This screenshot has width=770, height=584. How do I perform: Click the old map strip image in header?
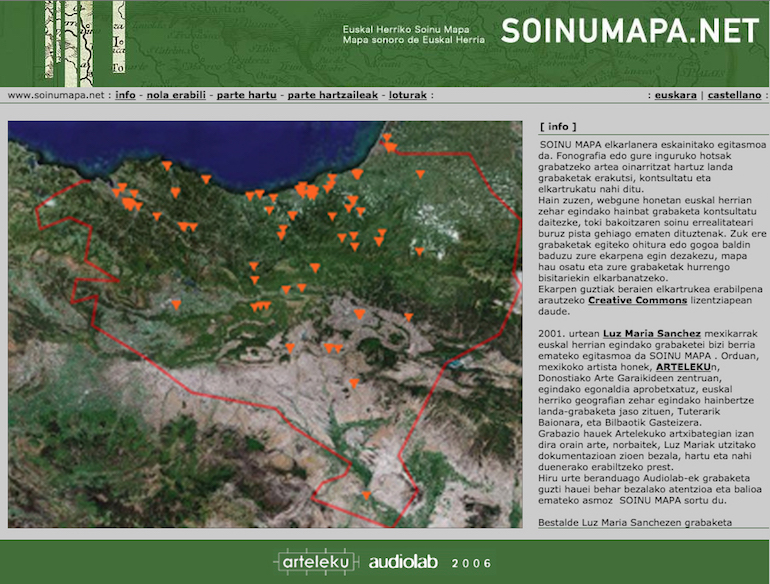[84, 39]
